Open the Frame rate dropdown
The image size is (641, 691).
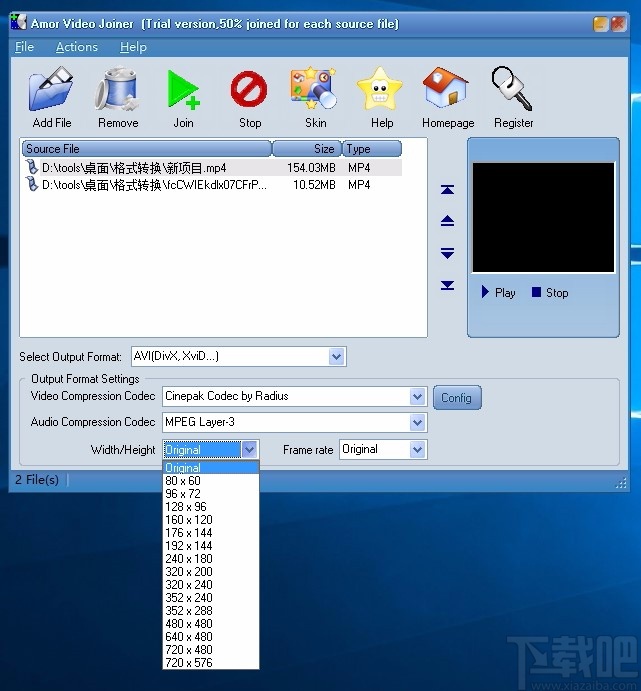pyautogui.click(x=417, y=450)
